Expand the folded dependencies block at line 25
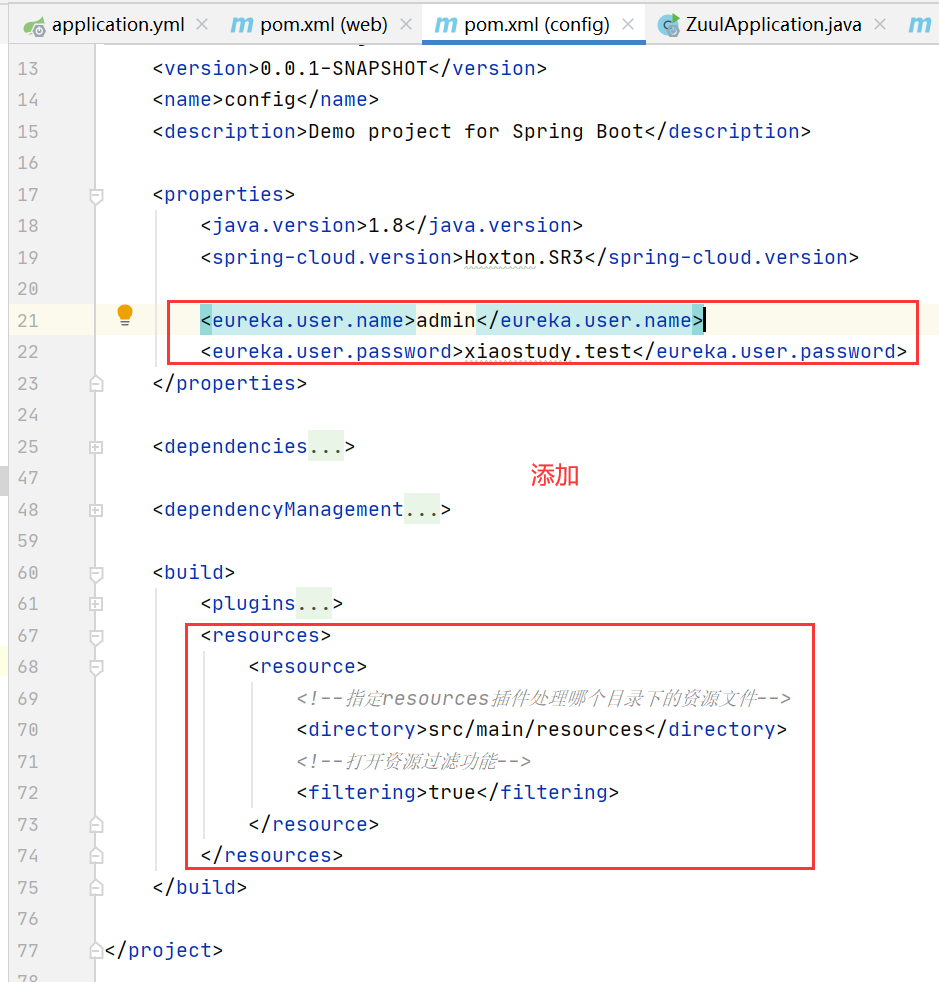The width and height of the screenshot is (939, 982). point(96,447)
